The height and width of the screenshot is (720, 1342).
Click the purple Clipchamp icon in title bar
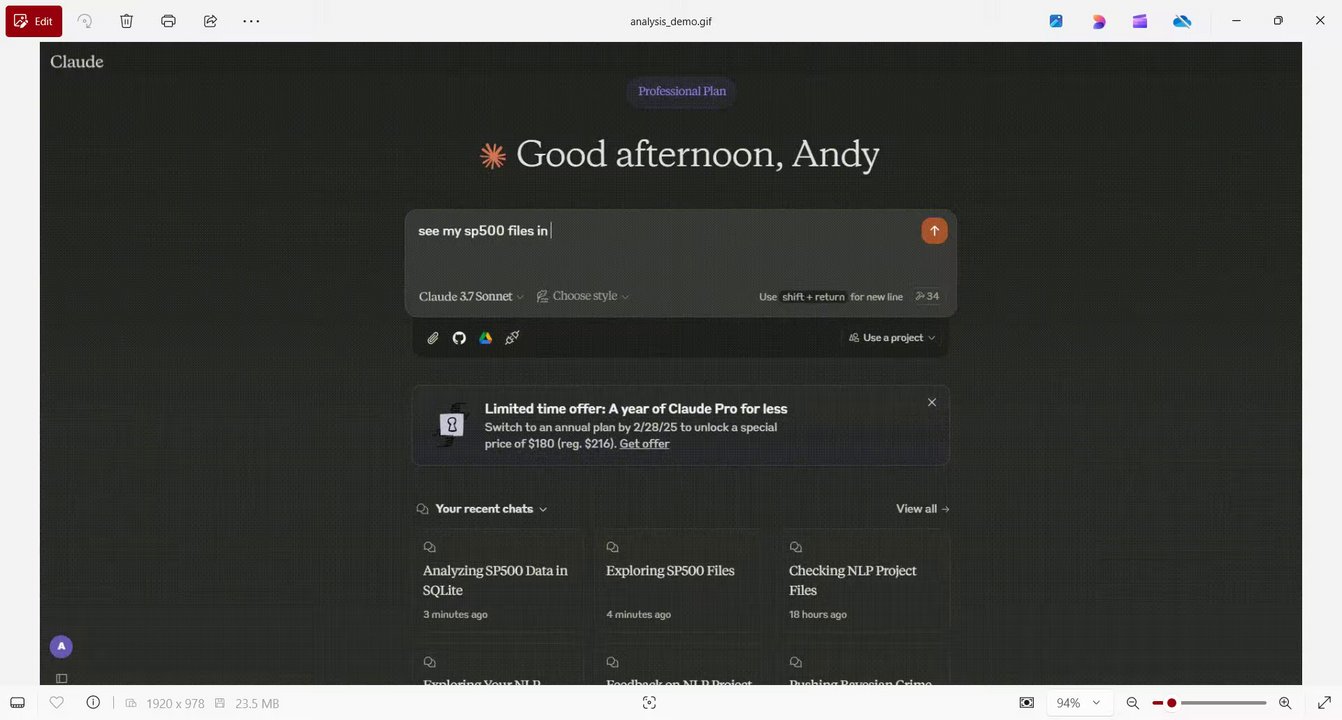click(x=1140, y=21)
